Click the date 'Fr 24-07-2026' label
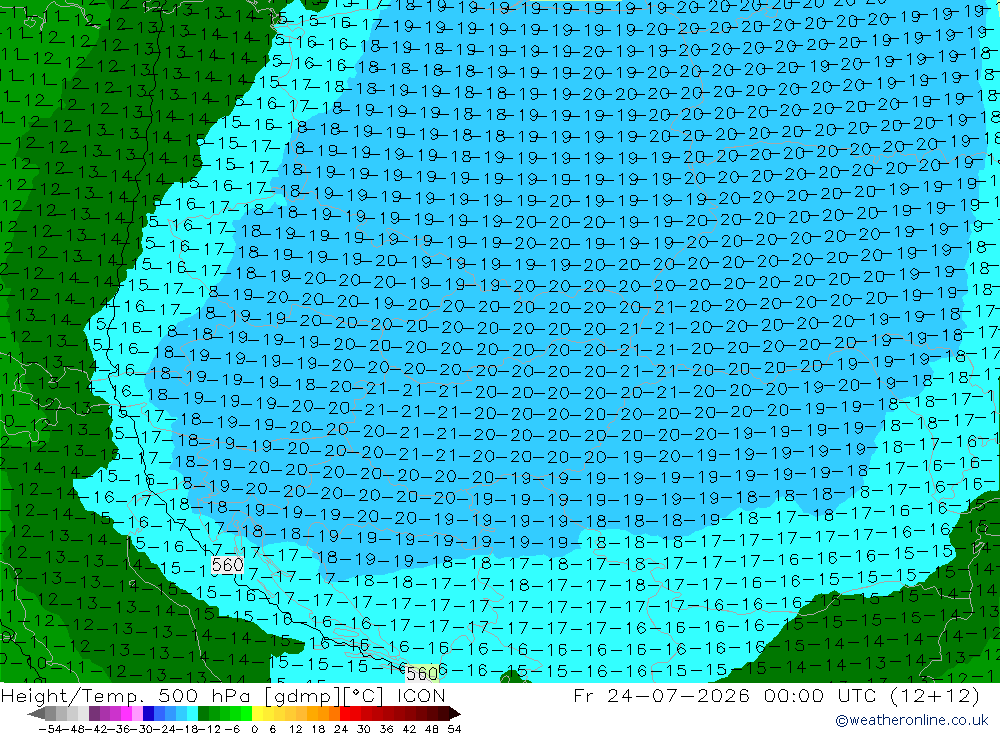The width and height of the screenshot is (1000, 733). (661, 695)
